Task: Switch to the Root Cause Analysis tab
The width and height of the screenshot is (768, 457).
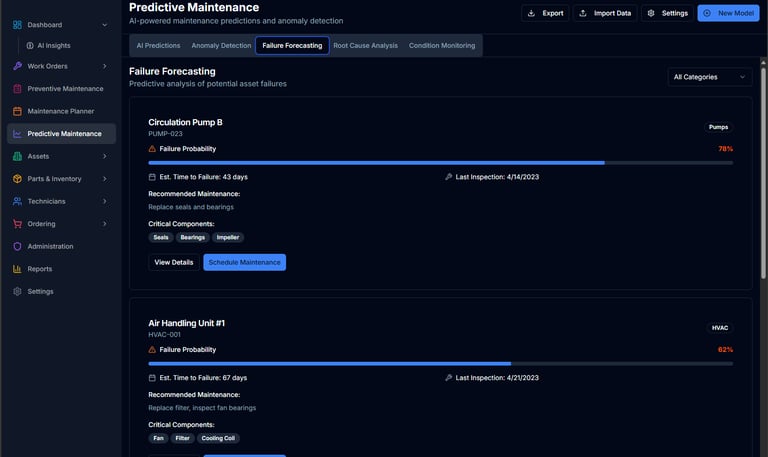Action: (365, 46)
